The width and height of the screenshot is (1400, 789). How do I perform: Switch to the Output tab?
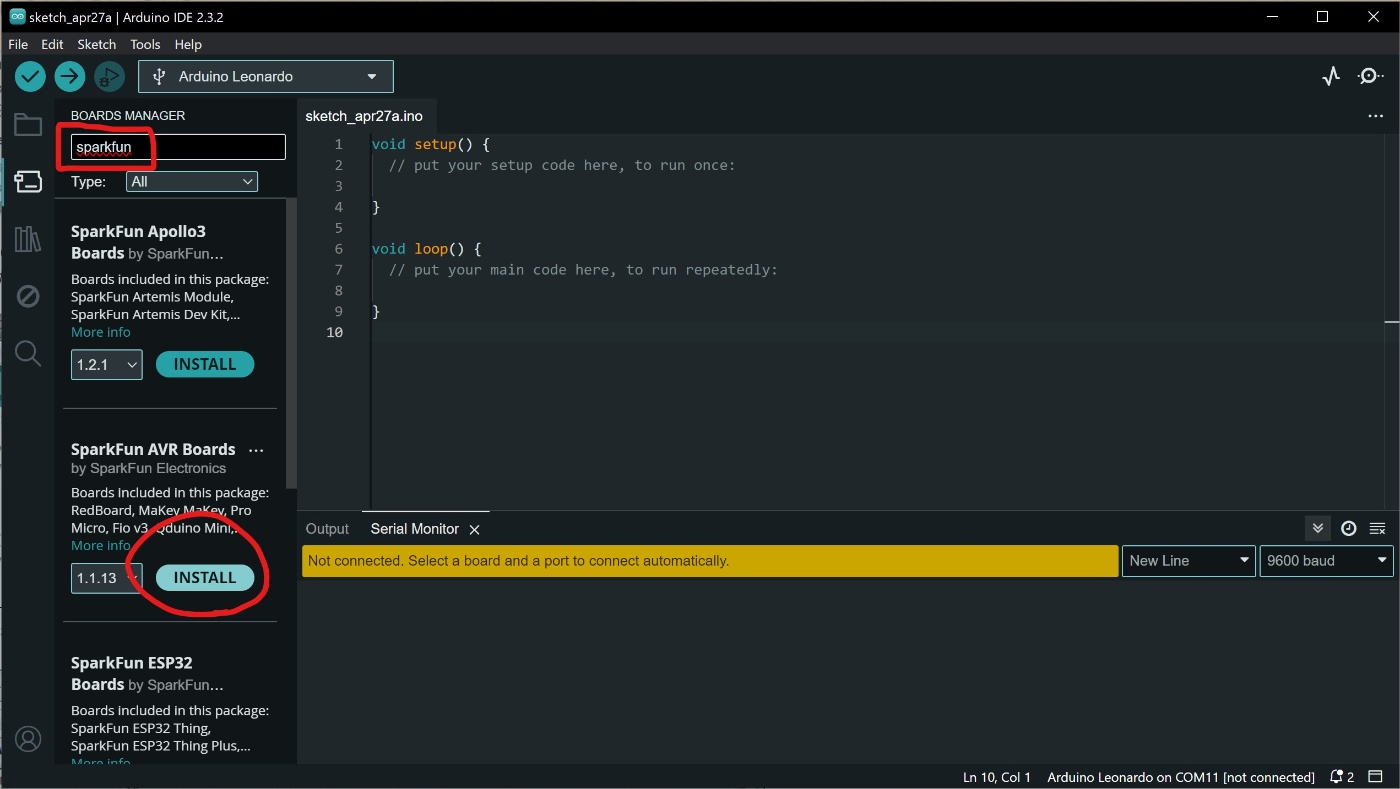tap(327, 529)
